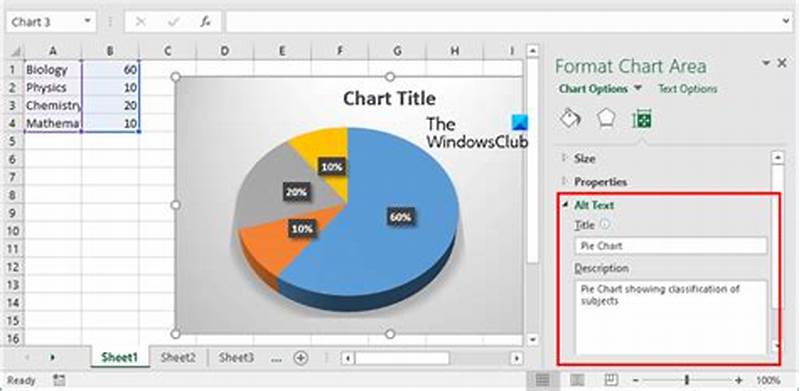
Task: Click the chart top-middle resize handle
Action: click(x=390, y=77)
